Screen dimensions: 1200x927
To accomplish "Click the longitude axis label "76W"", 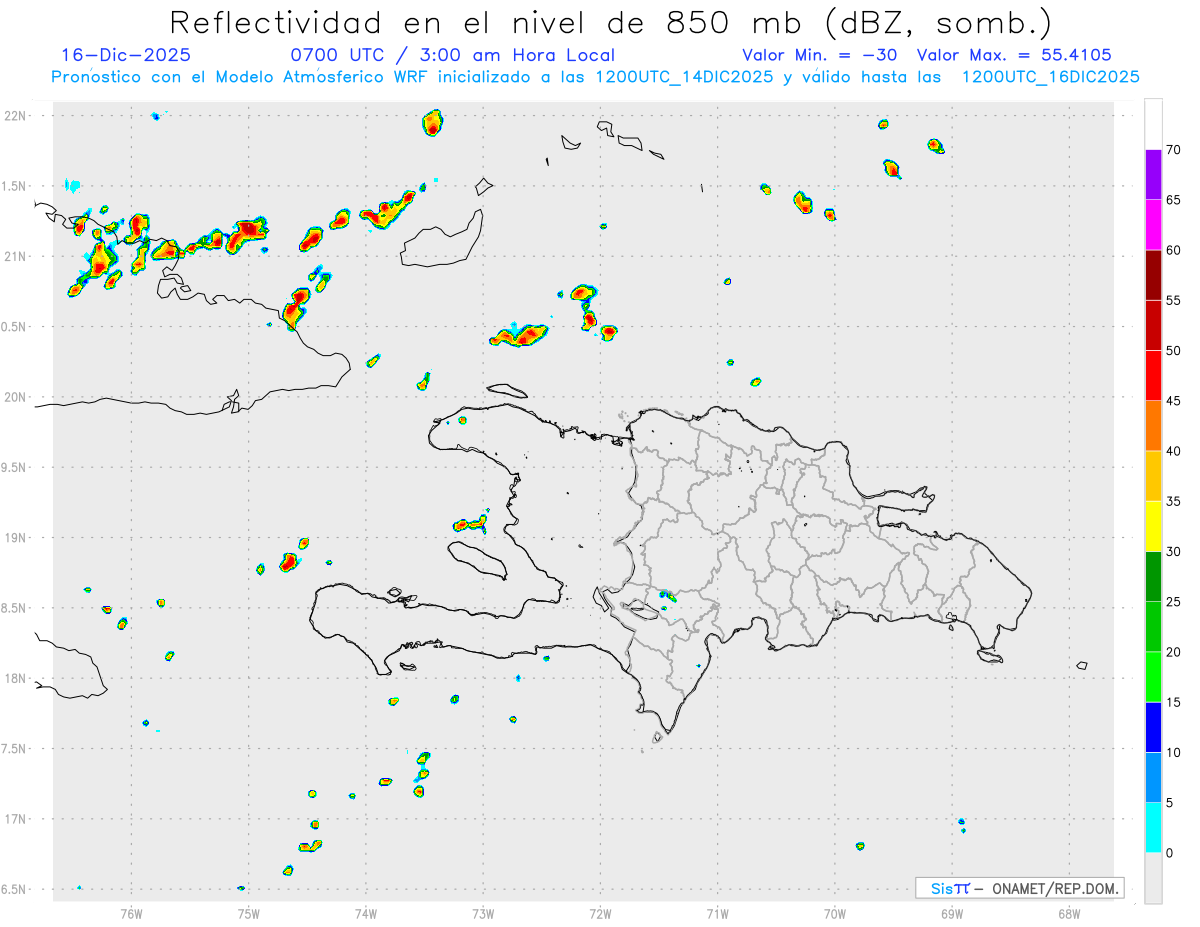I will coord(131,913).
